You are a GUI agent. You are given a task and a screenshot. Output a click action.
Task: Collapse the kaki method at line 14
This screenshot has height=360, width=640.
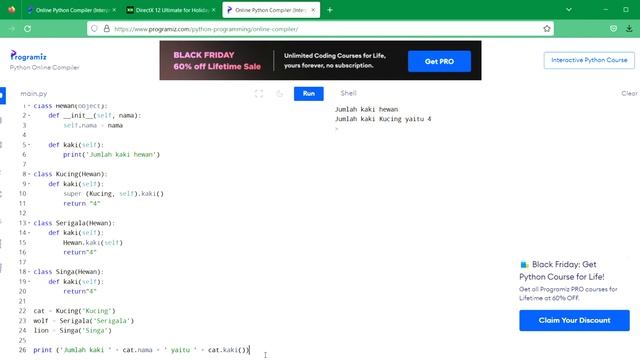pos(29,233)
